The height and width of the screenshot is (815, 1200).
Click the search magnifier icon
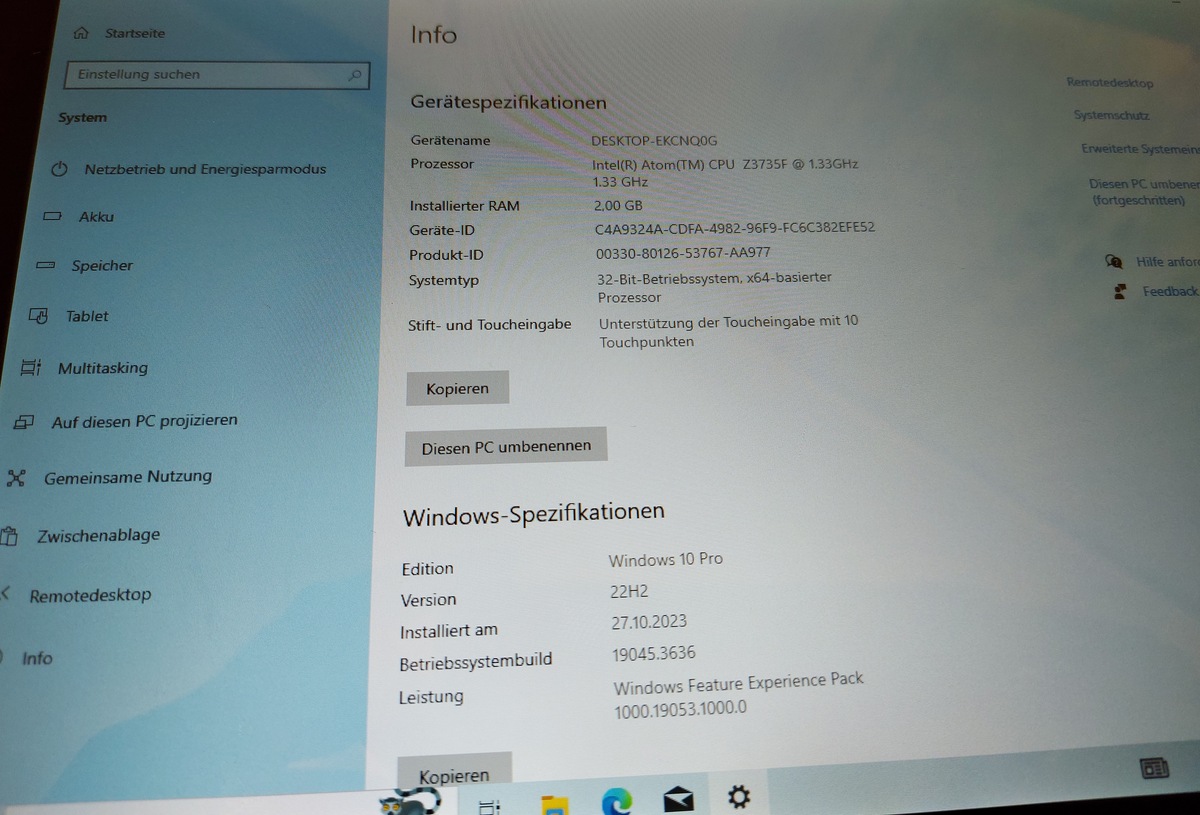pyautogui.click(x=354, y=75)
